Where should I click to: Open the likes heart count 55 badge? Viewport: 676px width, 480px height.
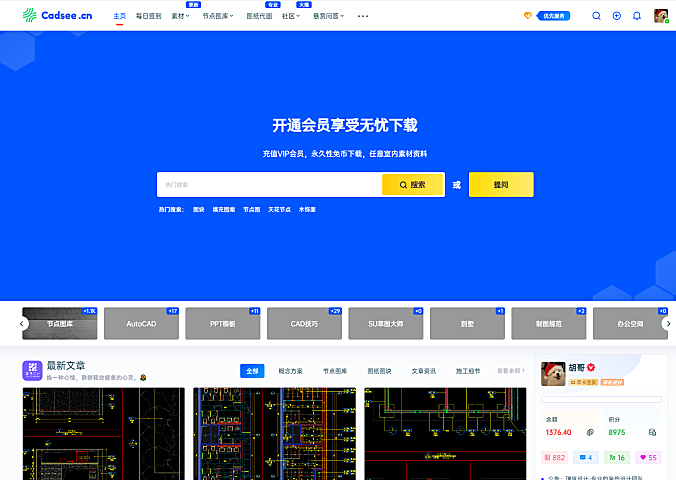(x=648, y=458)
